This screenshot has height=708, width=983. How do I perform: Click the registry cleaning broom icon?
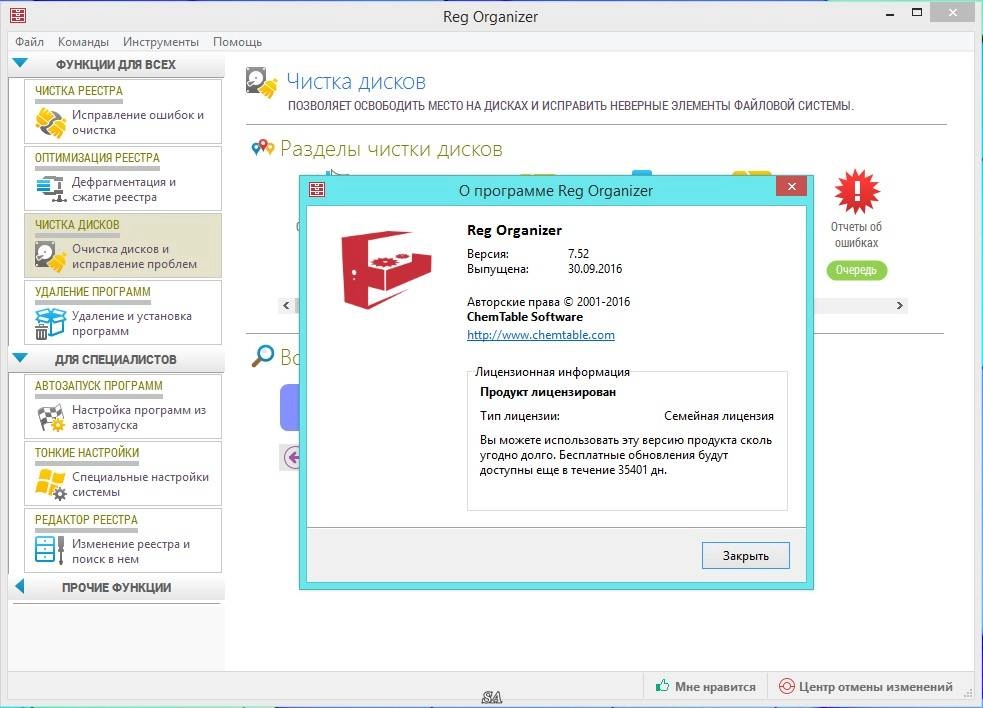click(x=50, y=122)
